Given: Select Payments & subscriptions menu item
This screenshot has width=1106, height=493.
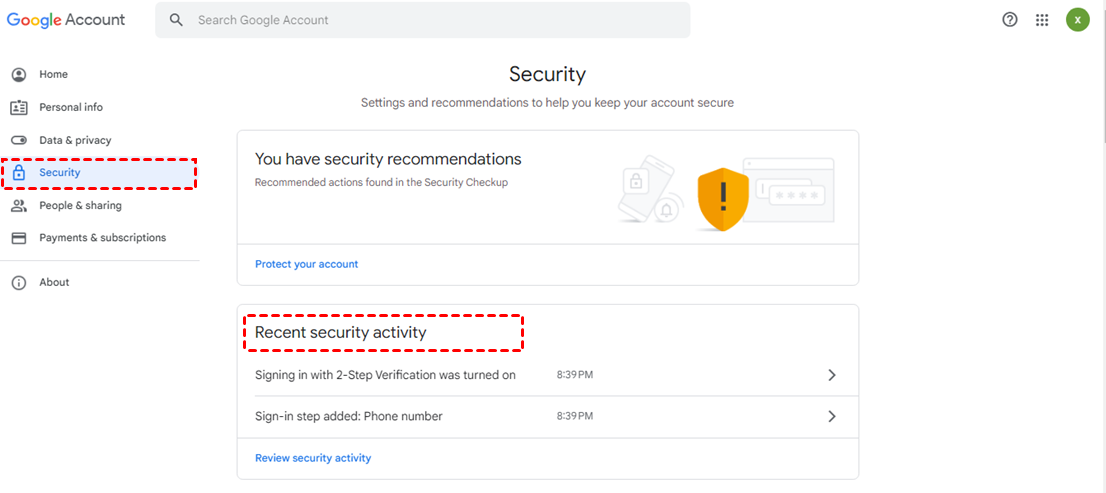Looking at the screenshot, I should (x=102, y=238).
